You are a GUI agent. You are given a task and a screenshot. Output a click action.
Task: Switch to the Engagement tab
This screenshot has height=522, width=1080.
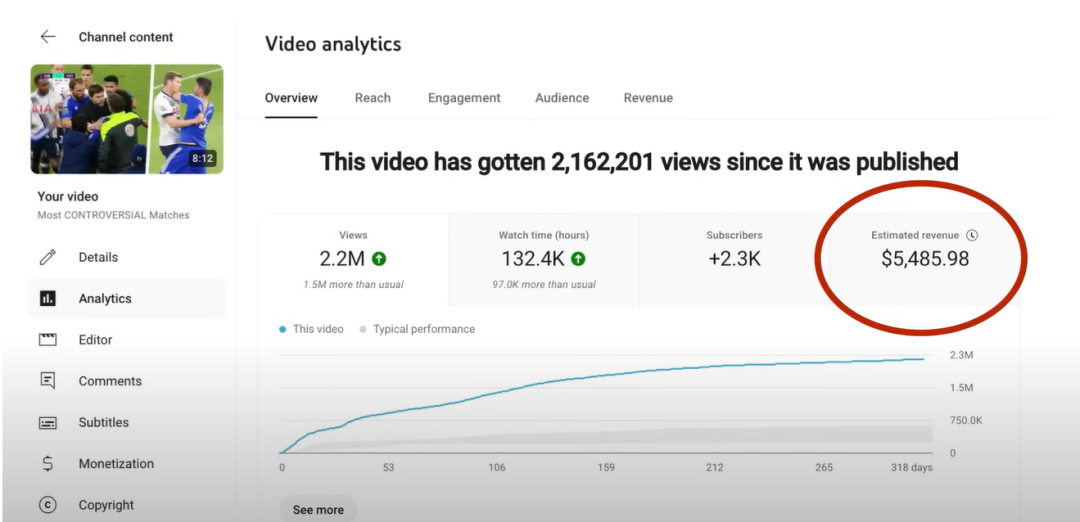464,98
